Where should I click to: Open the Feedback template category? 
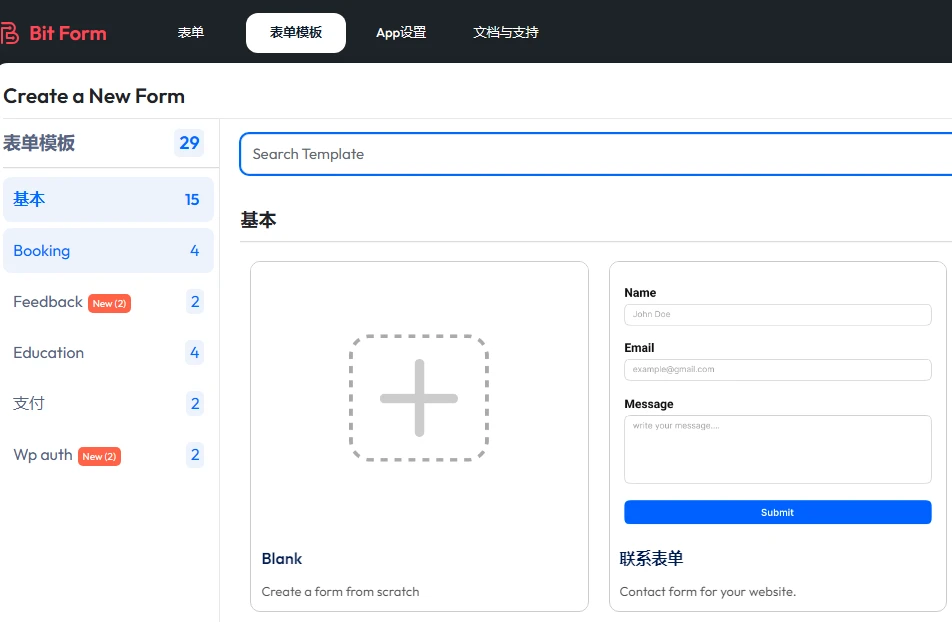[x=47, y=302]
